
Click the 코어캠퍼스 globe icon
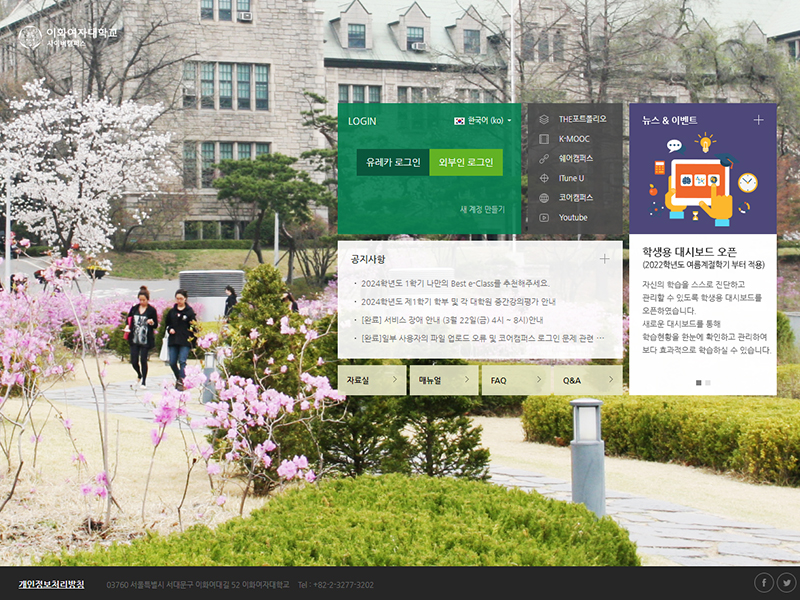[x=544, y=198]
